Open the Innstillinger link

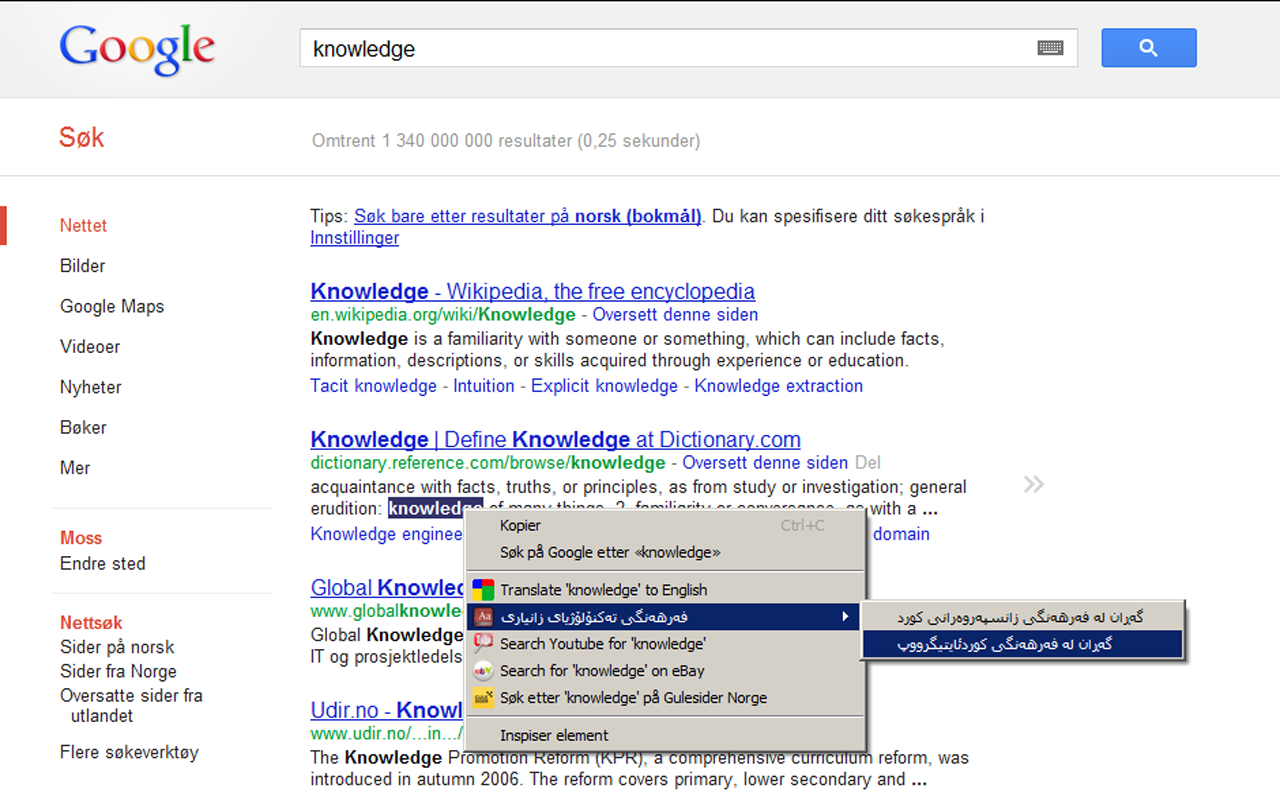tap(354, 238)
